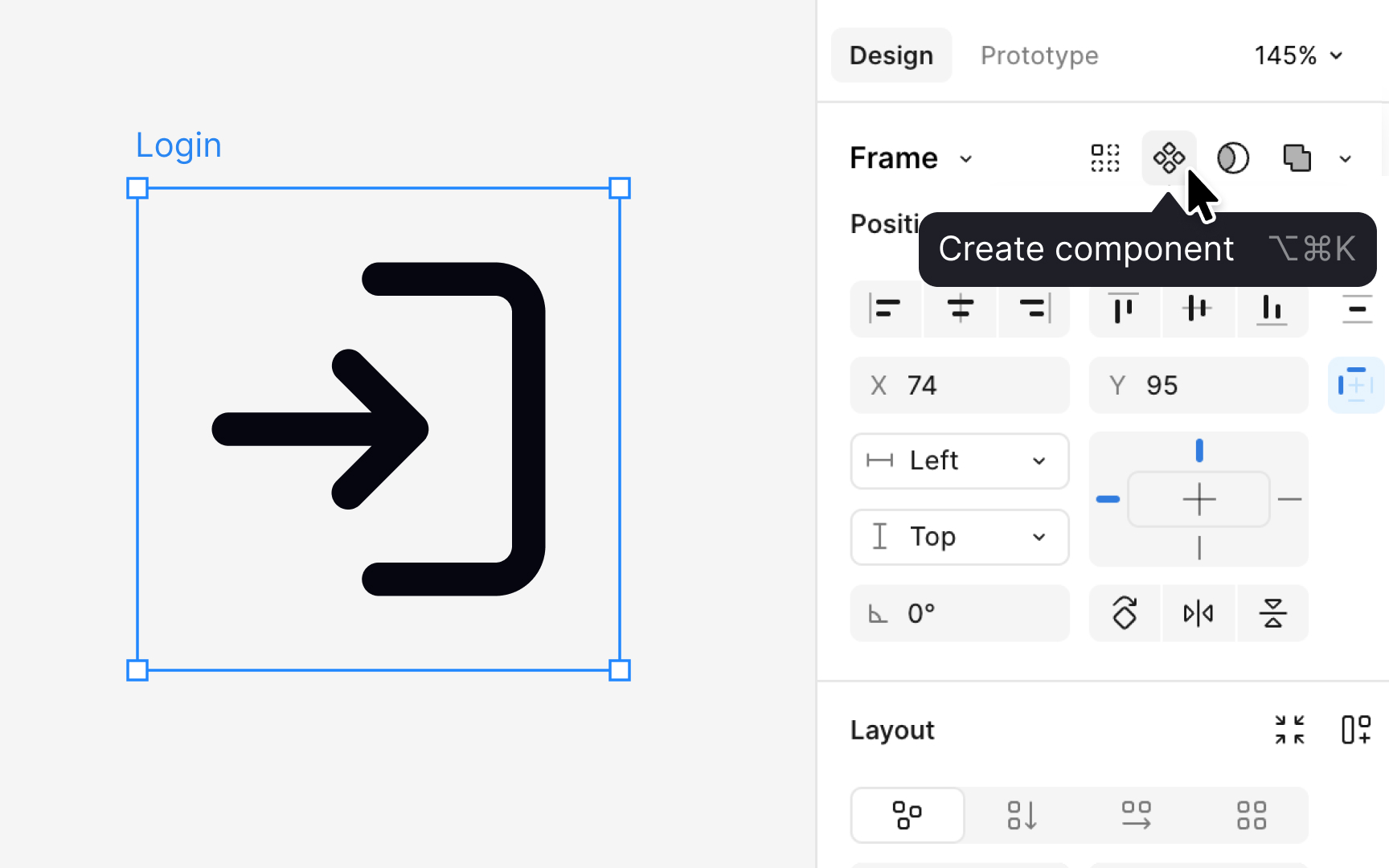Select the flip horizontal icon
The height and width of the screenshot is (868, 1389).
[1198, 612]
